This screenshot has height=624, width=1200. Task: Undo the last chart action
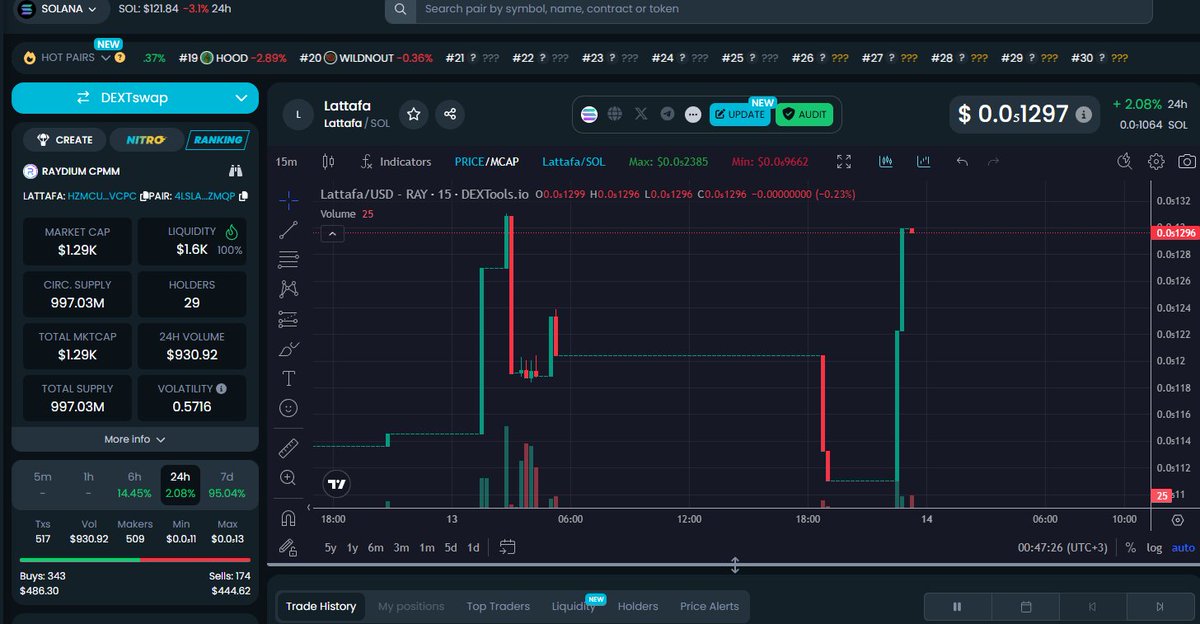[x=962, y=161]
